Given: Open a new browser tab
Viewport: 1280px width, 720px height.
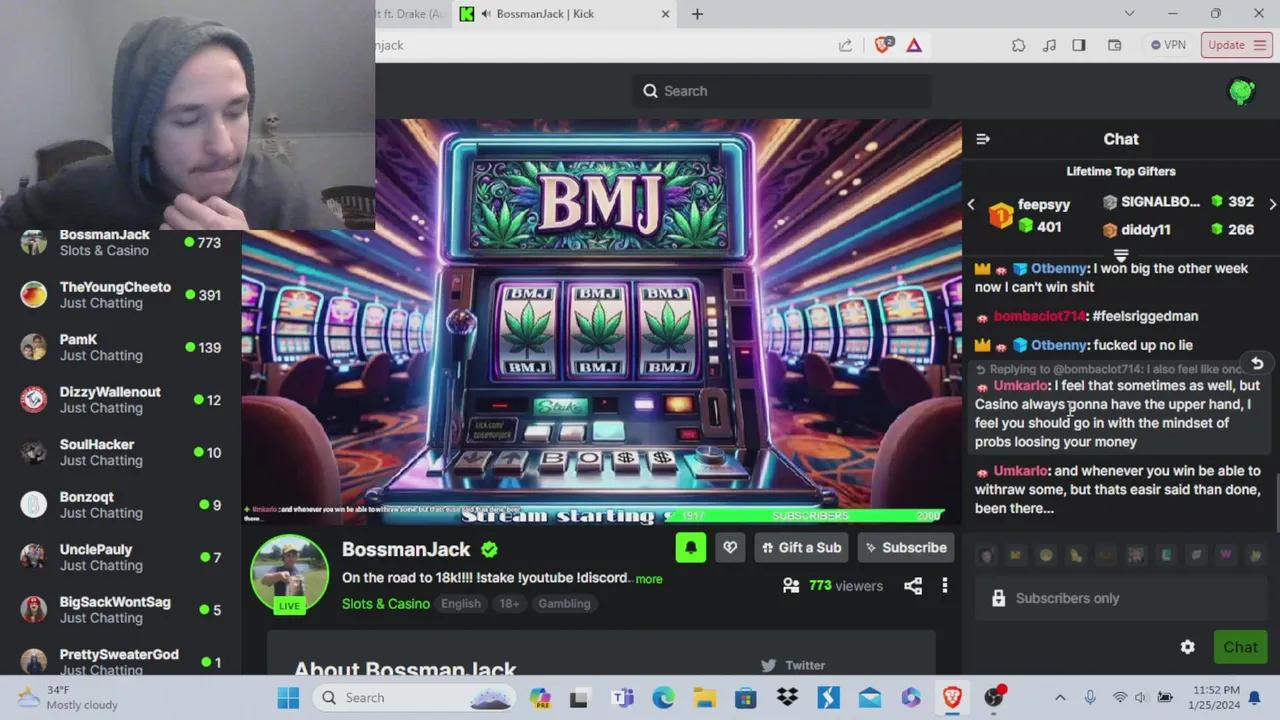Looking at the screenshot, I should coord(697,14).
